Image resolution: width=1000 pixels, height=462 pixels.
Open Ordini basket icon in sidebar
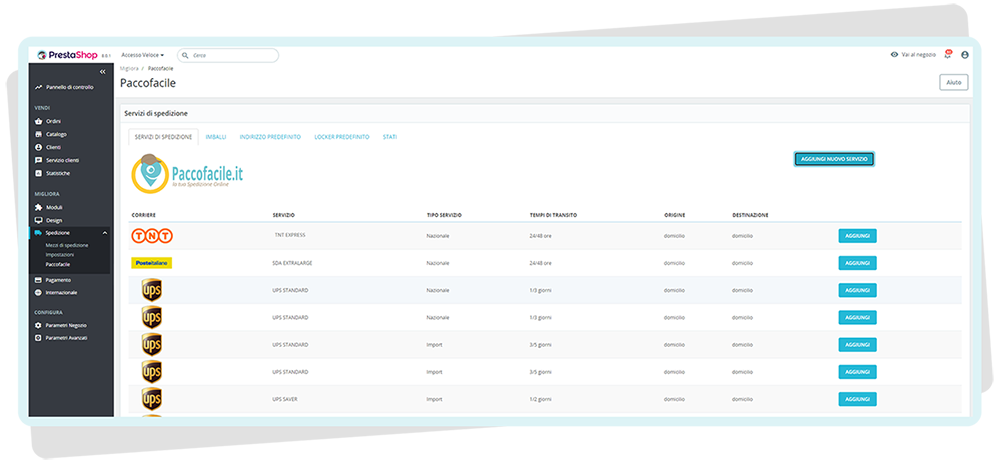click(x=38, y=121)
